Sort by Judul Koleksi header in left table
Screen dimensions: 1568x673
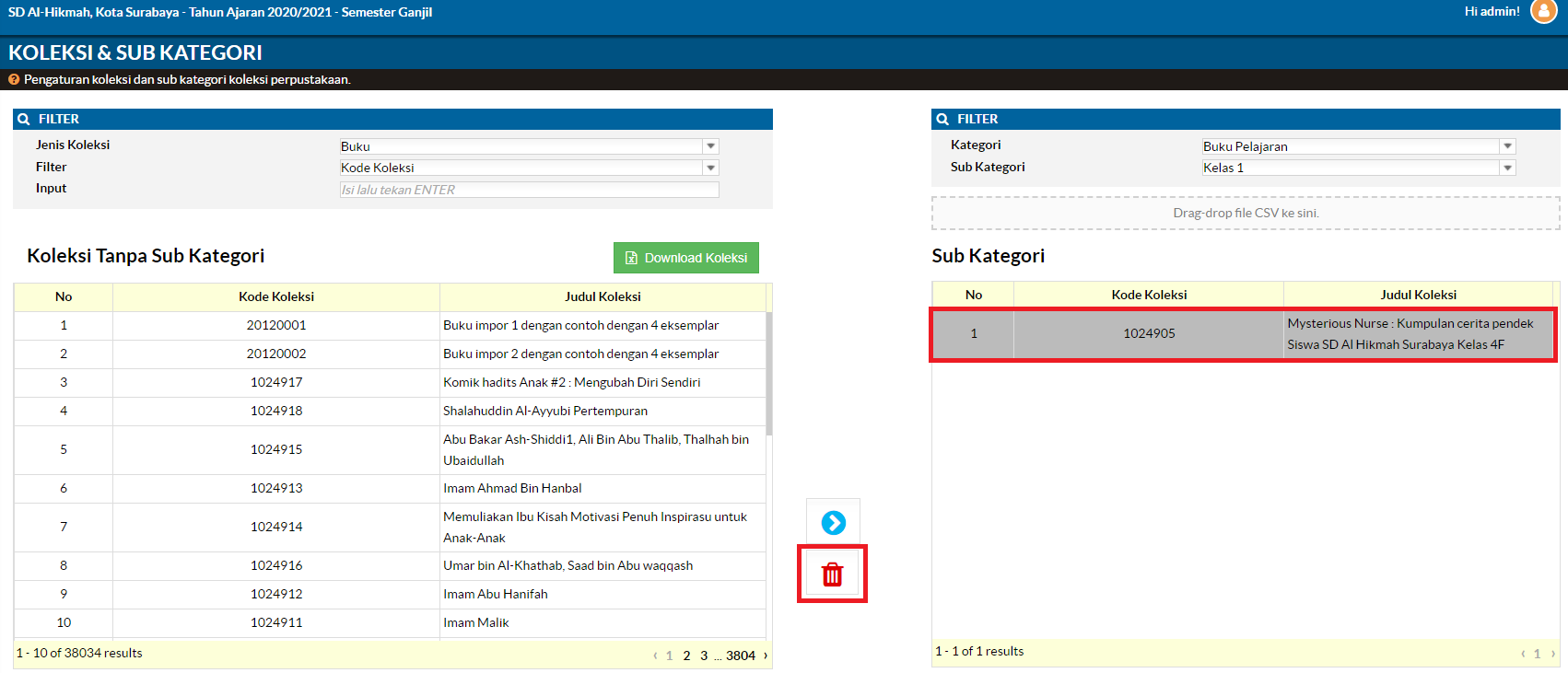pos(603,296)
